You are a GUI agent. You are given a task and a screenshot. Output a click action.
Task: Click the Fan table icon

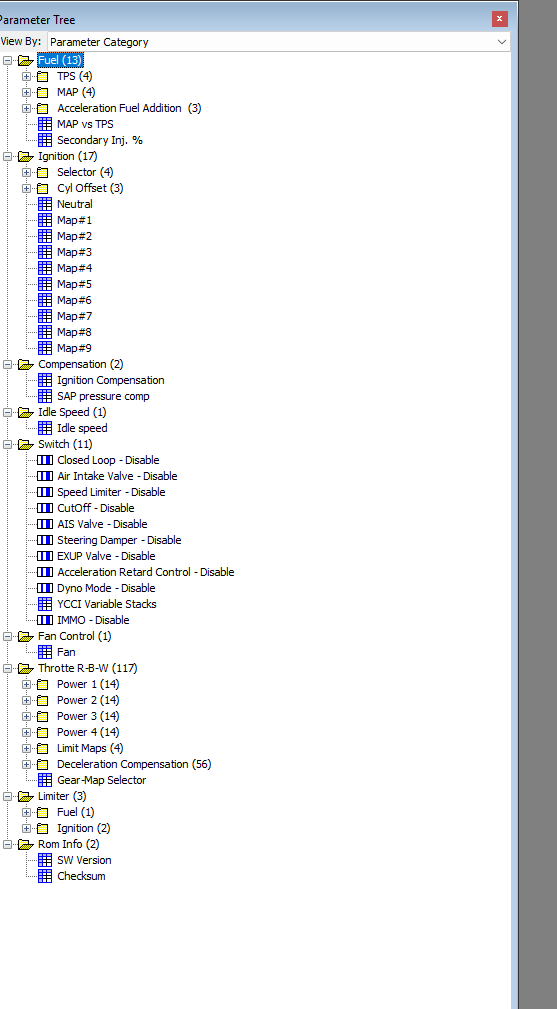pos(45,653)
